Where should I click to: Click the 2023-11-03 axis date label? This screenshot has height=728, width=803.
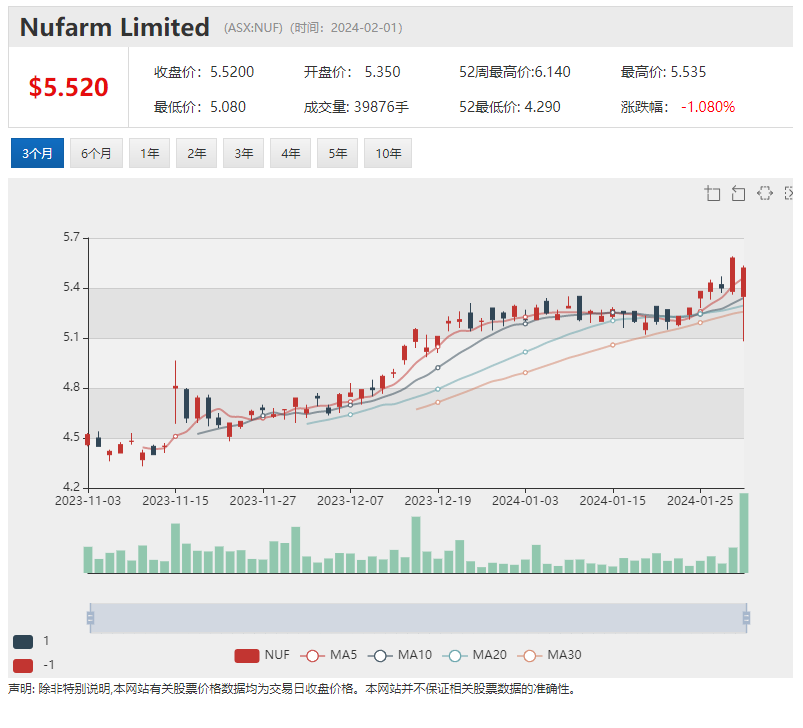[x=88, y=501]
